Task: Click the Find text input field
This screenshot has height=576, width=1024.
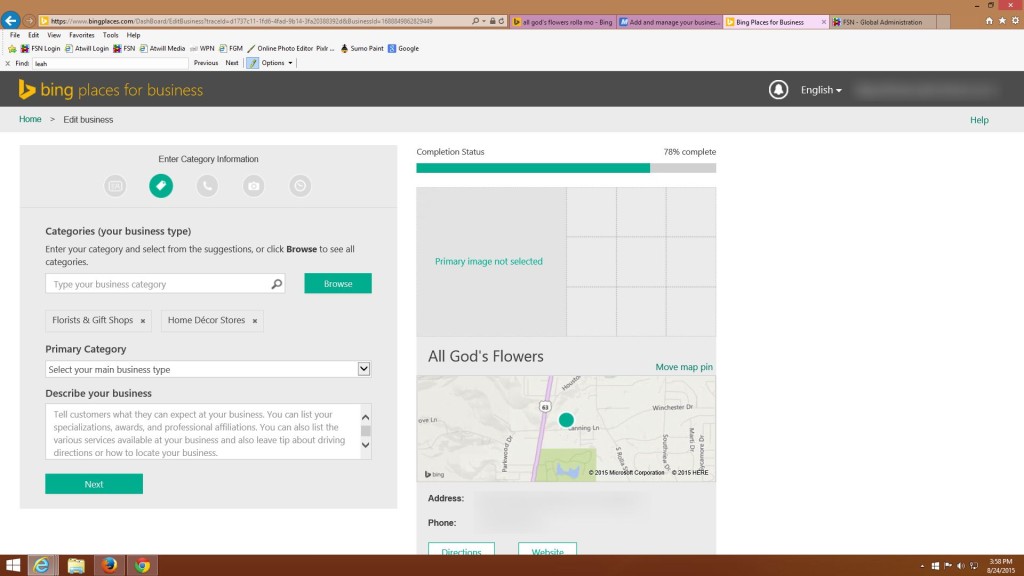Action: (110, 63)
